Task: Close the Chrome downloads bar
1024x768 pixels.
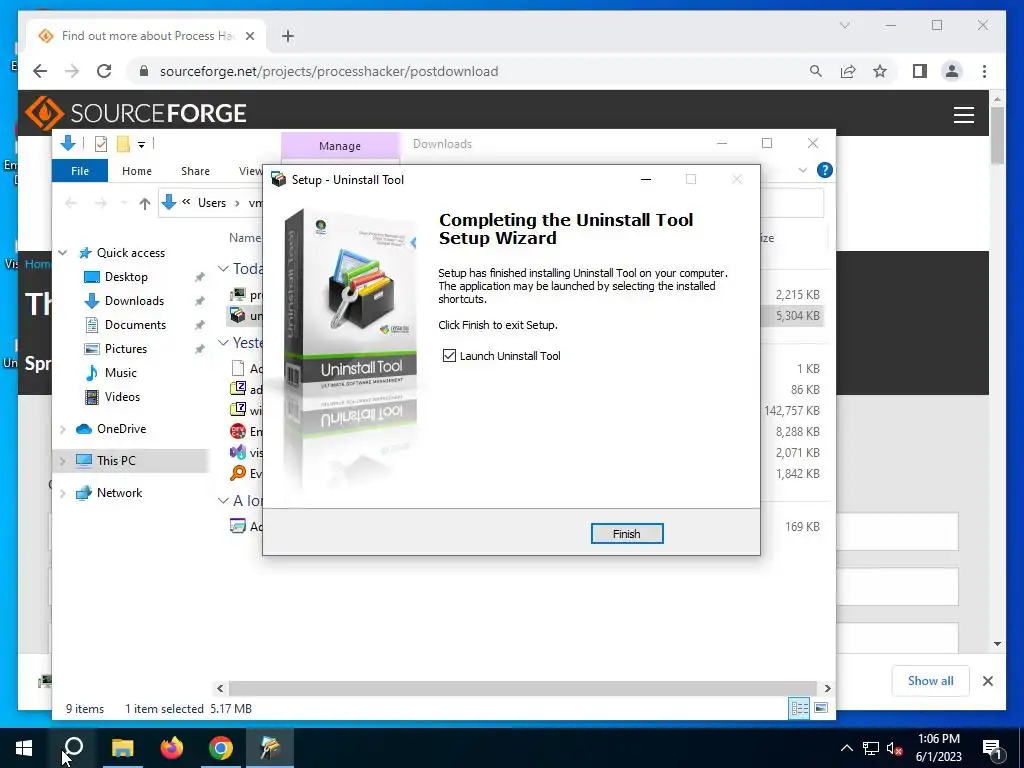Action: [x=987, y=681]
